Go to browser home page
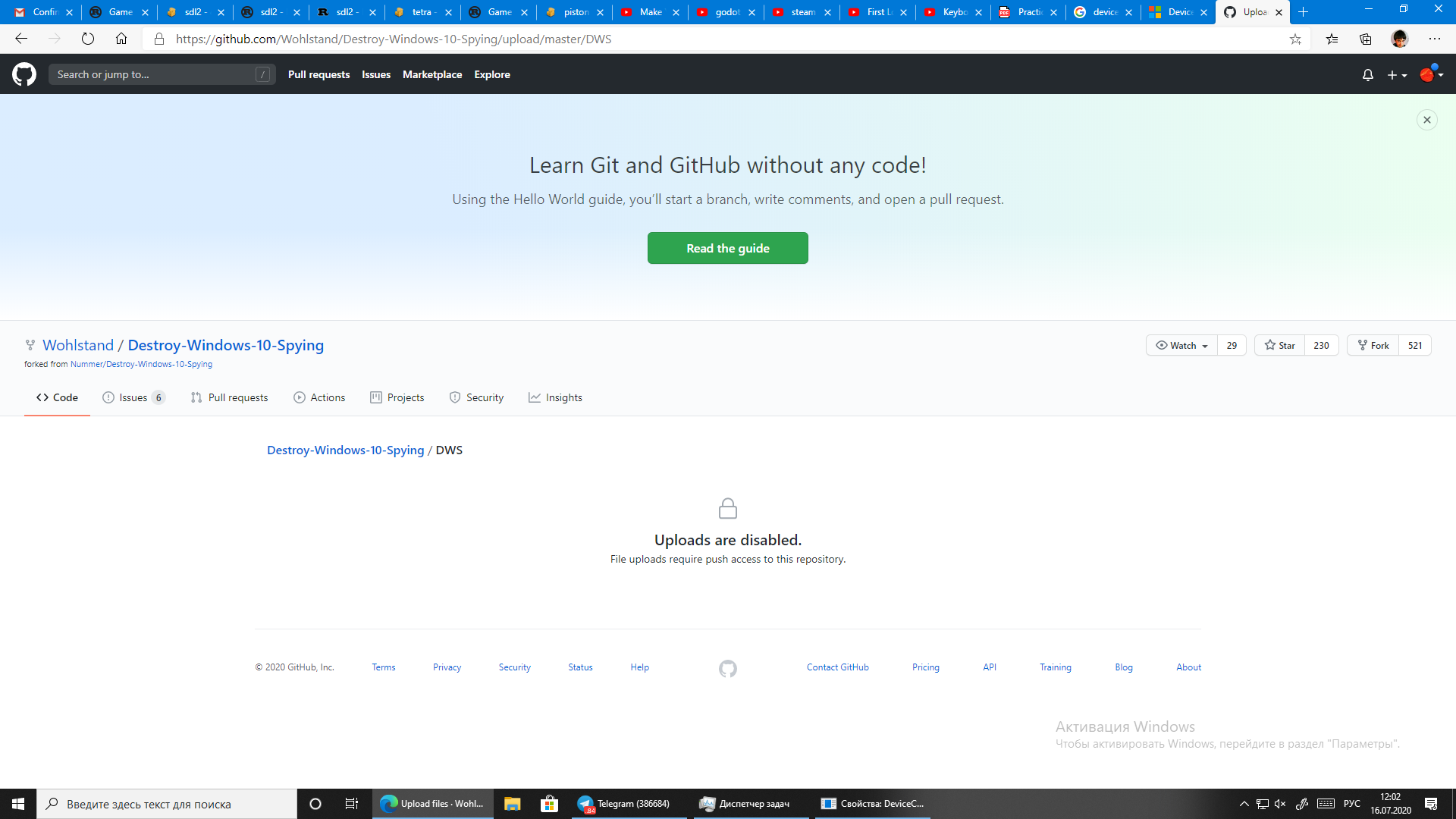This screenshot has height=819, width=1456. pyautogui.click(x=121, y=39)
